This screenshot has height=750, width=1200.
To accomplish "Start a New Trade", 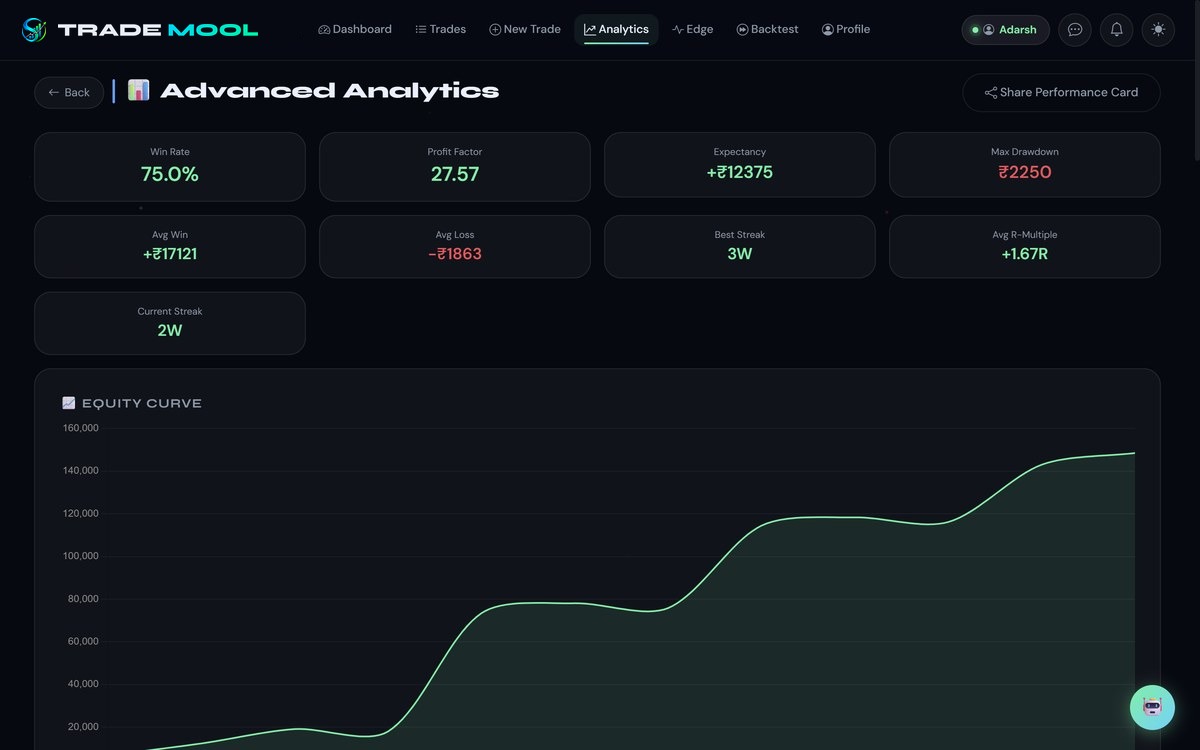I will pyautogui.click(x=525, y=30).
